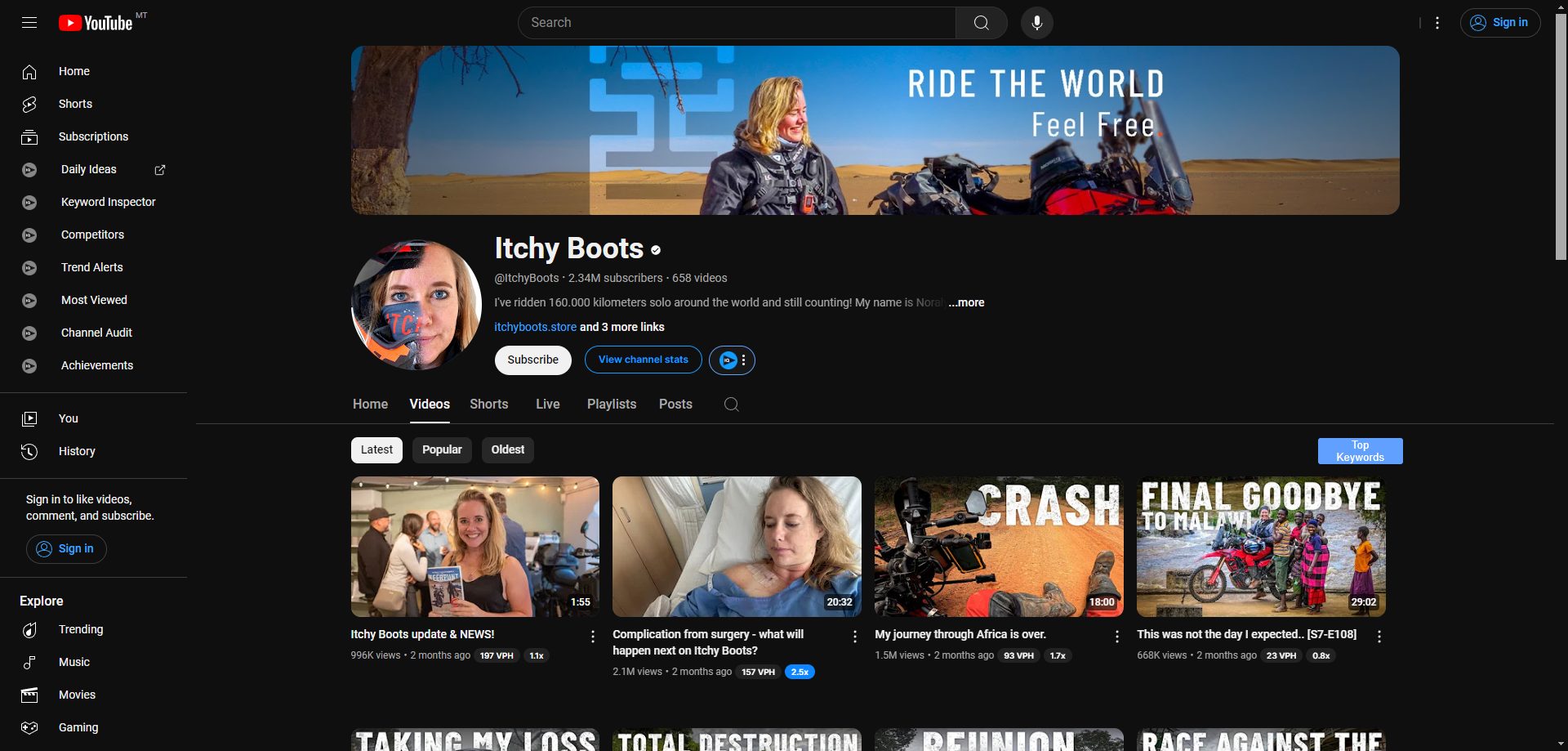Click Channel Audit sidebar icon
Viewport: 1568px width, 751px height.
(29, 333)
